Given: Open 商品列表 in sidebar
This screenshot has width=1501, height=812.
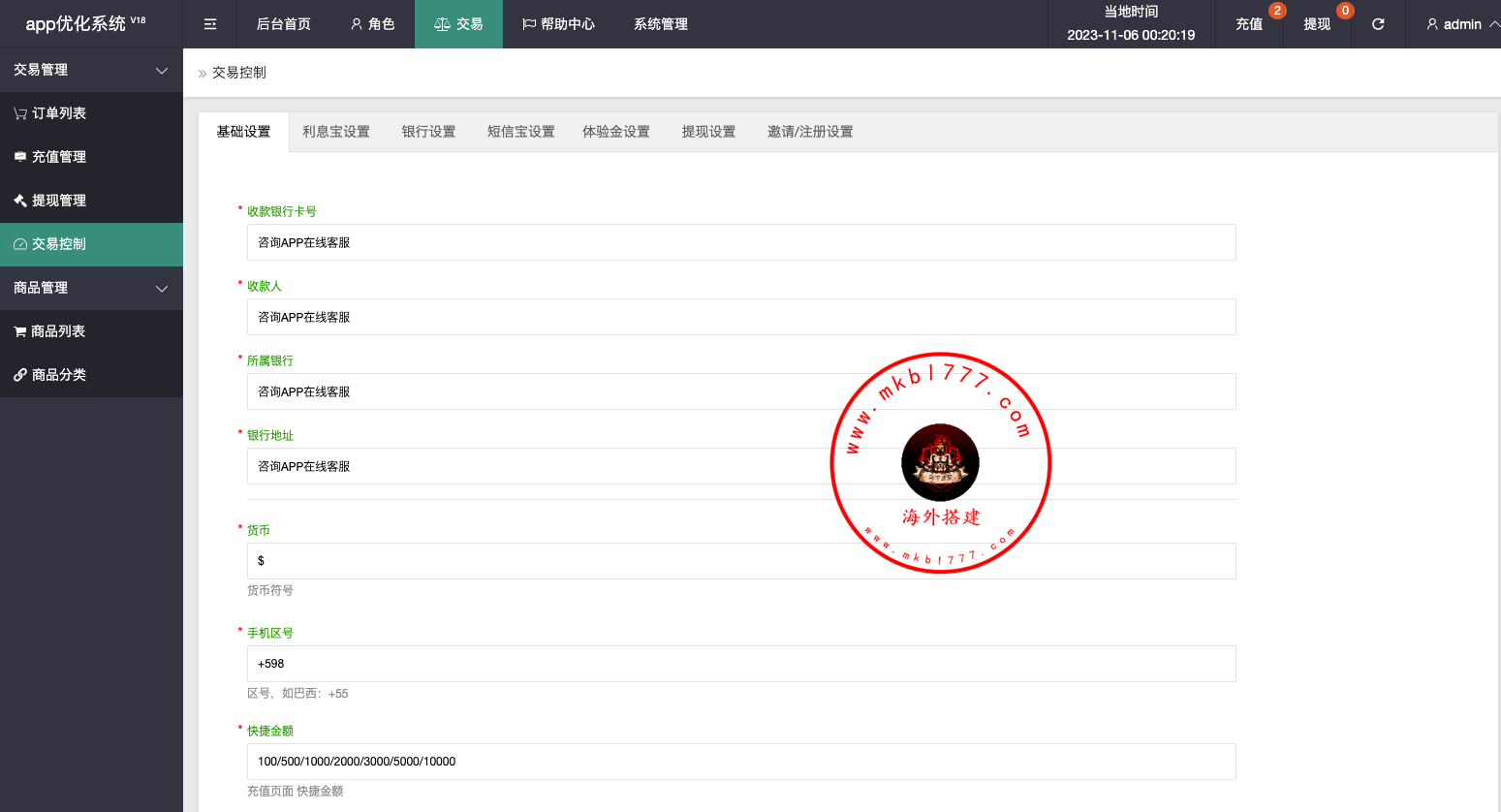Looking at the screenshot, I should click(x=91, y=331).
